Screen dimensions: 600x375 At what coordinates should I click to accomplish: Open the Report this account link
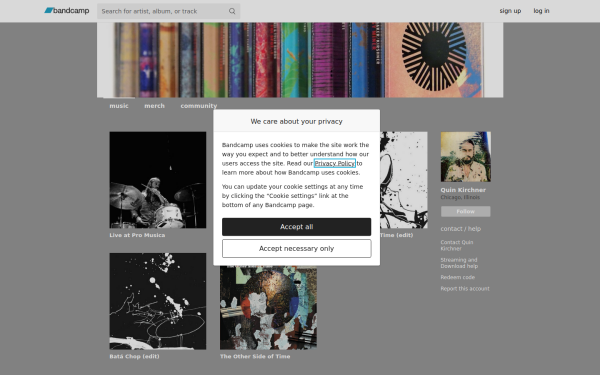pos(465,289)
